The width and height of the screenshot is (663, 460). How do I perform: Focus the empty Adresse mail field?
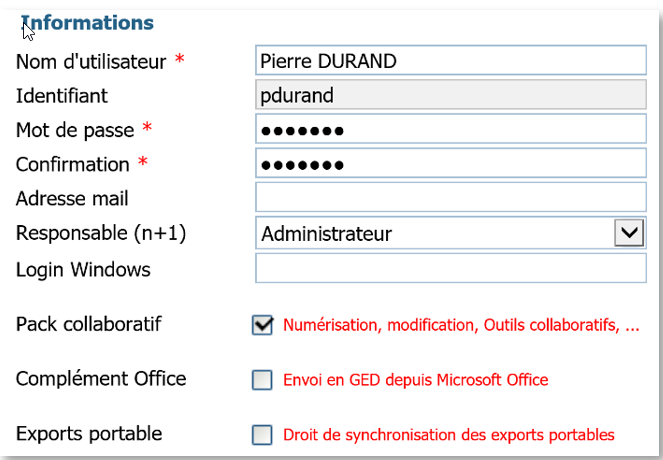click(x=450, y=198)
